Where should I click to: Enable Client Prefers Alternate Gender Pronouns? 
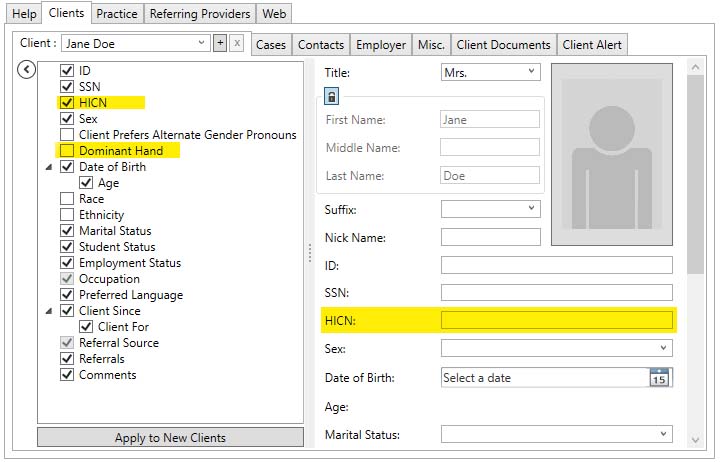(x=67, y=135)
